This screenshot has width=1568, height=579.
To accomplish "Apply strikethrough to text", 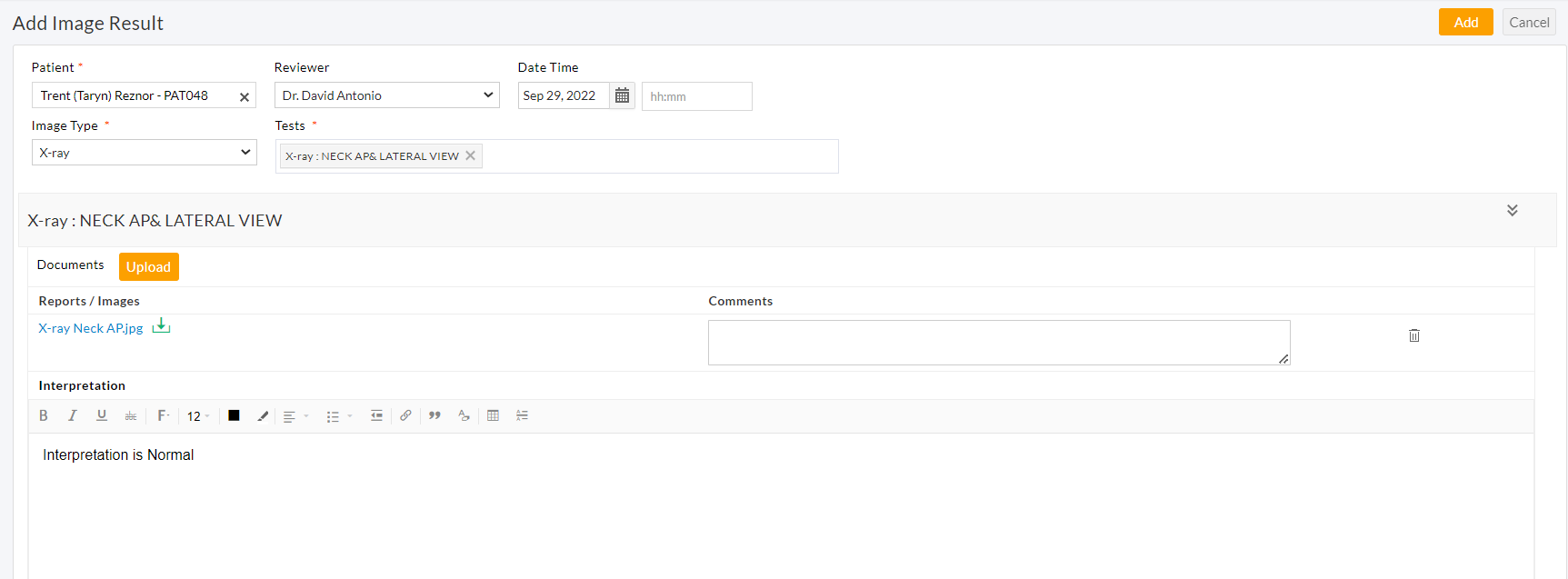I will (131, 415).
